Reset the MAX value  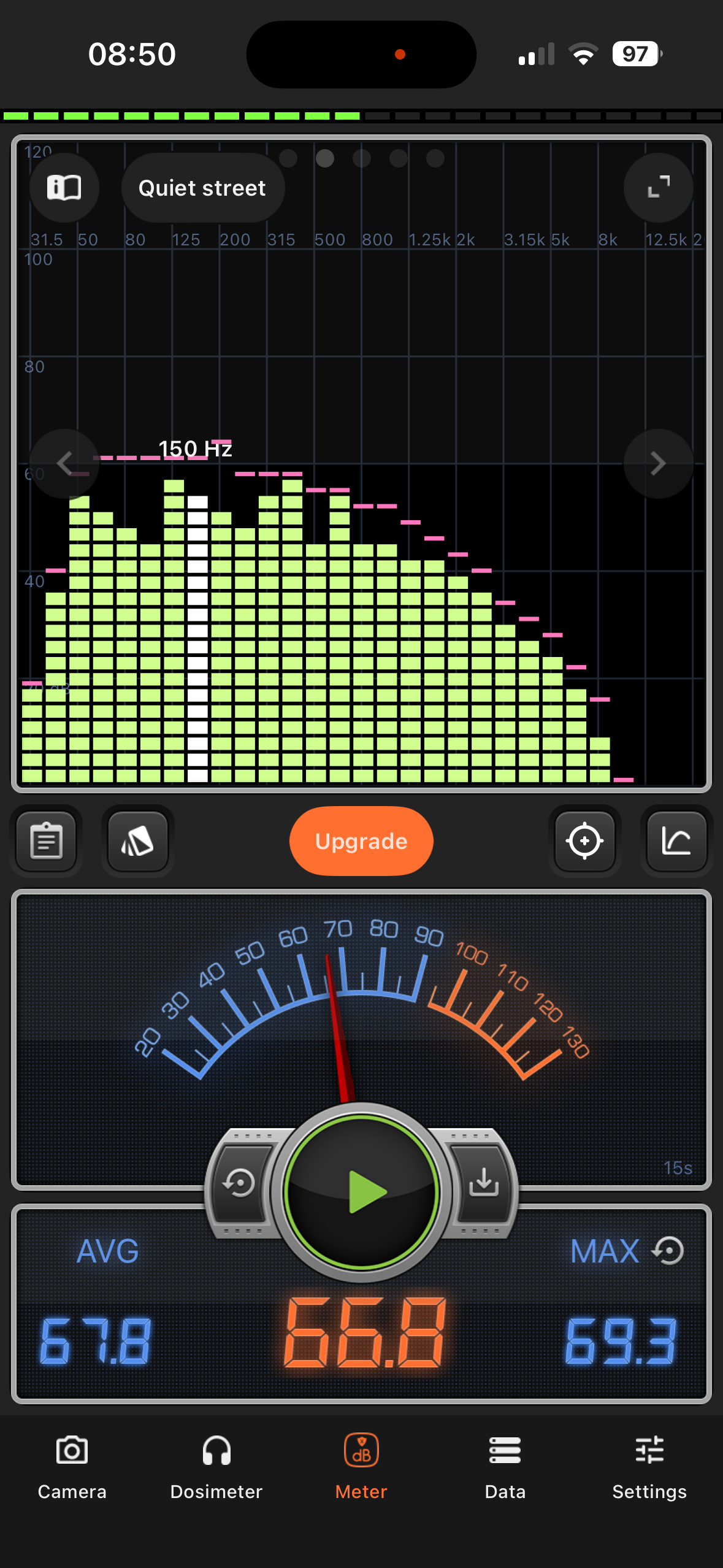tap(668, 1251)
